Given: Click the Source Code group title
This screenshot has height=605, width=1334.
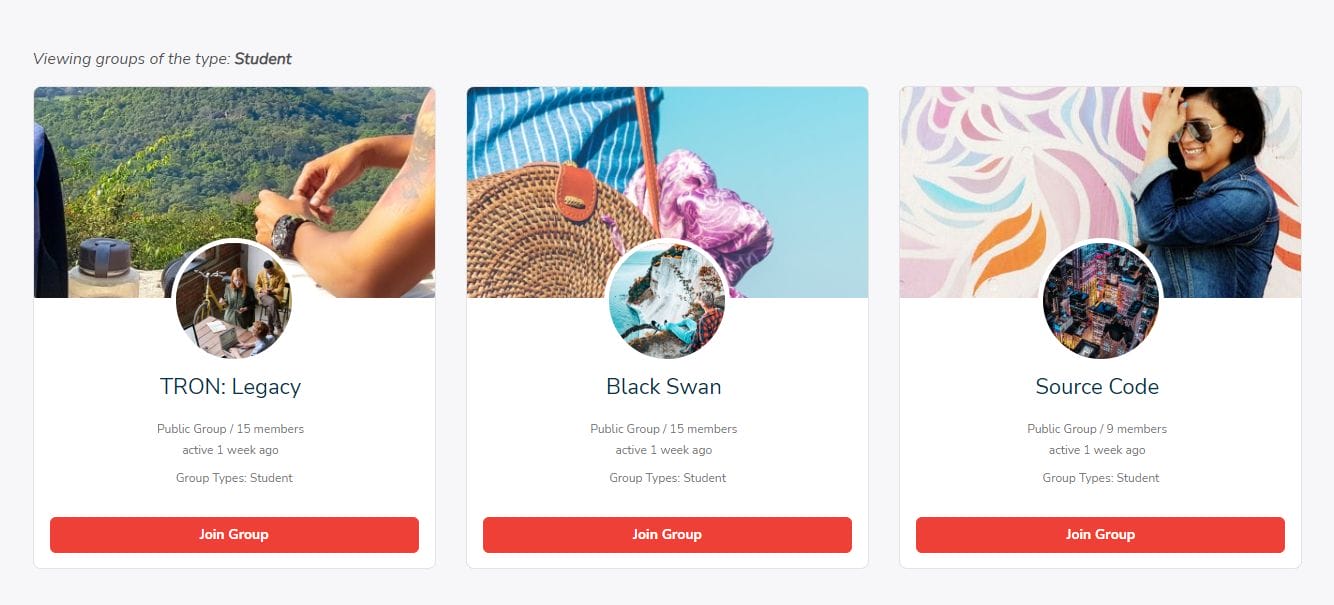Looking at the screenshot, I should click(x=1097, y=387).
